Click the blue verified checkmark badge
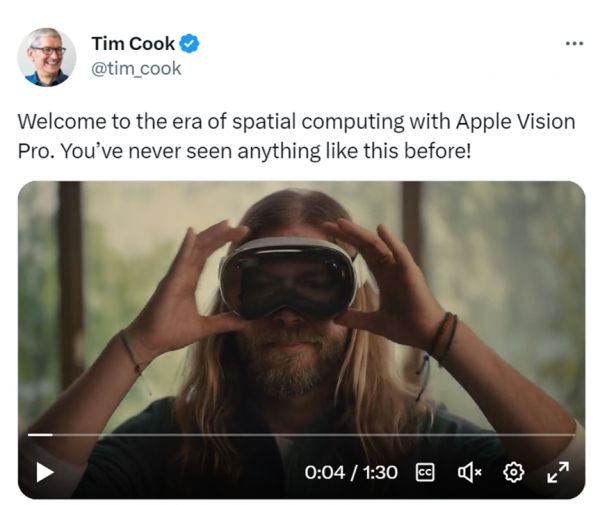Screen dimensions: 600x505 188,44
